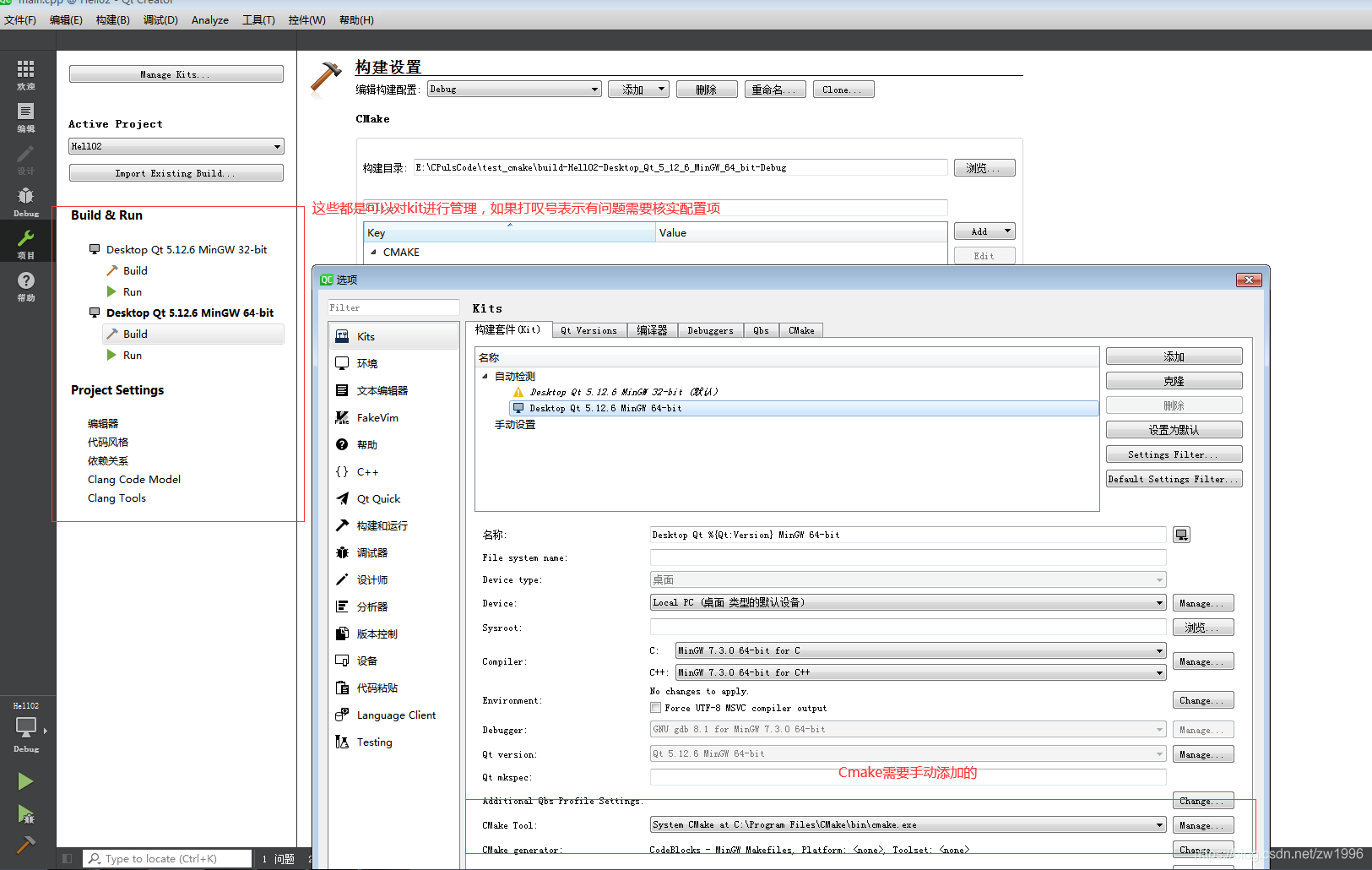The width and height of the screenshot is (1372, 870).
Task: Click the build hammer icon in the sidebar
Action: [x=26, y=844]
